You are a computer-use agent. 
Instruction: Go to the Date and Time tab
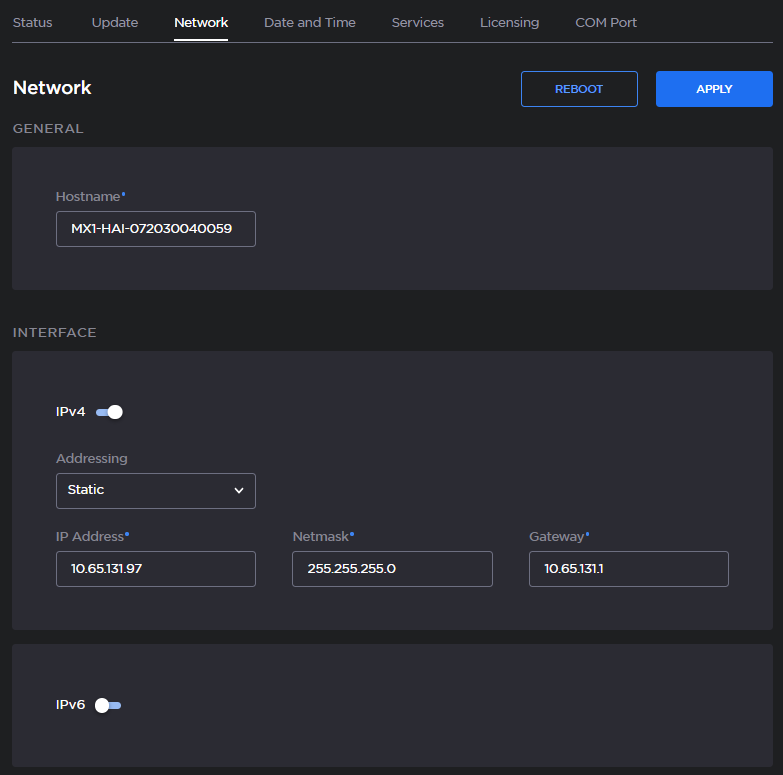click(x=309, y=22)
